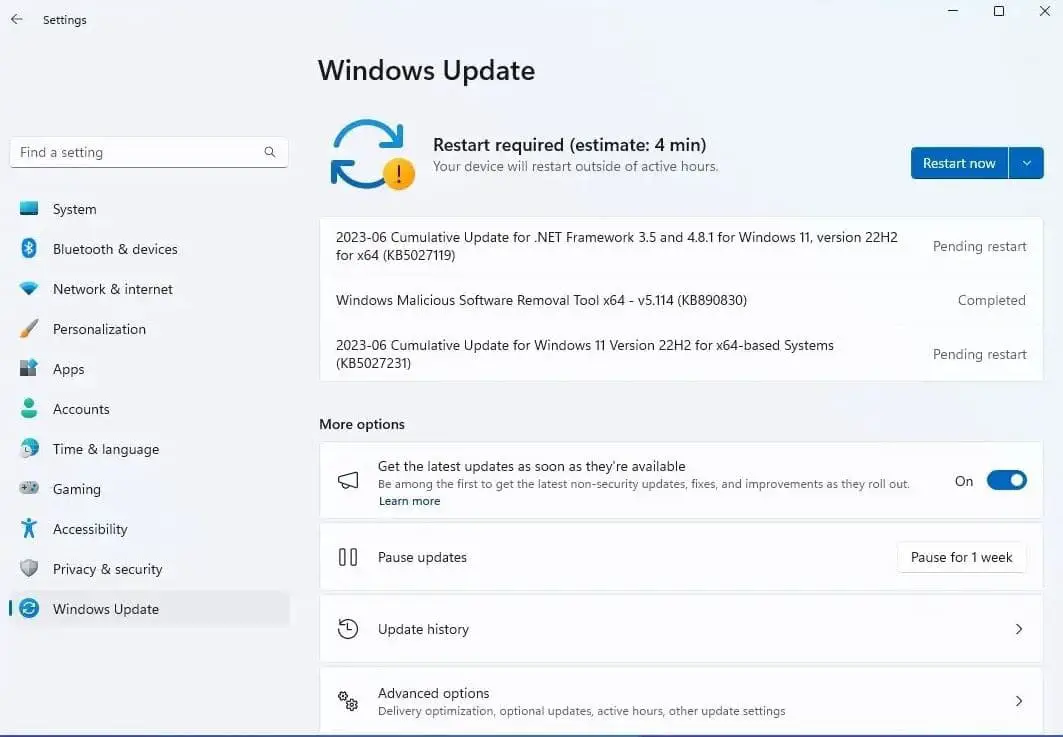Open the Accounts settings page
Viewport: 1063px width, 737px height.
tap(81, 409)
